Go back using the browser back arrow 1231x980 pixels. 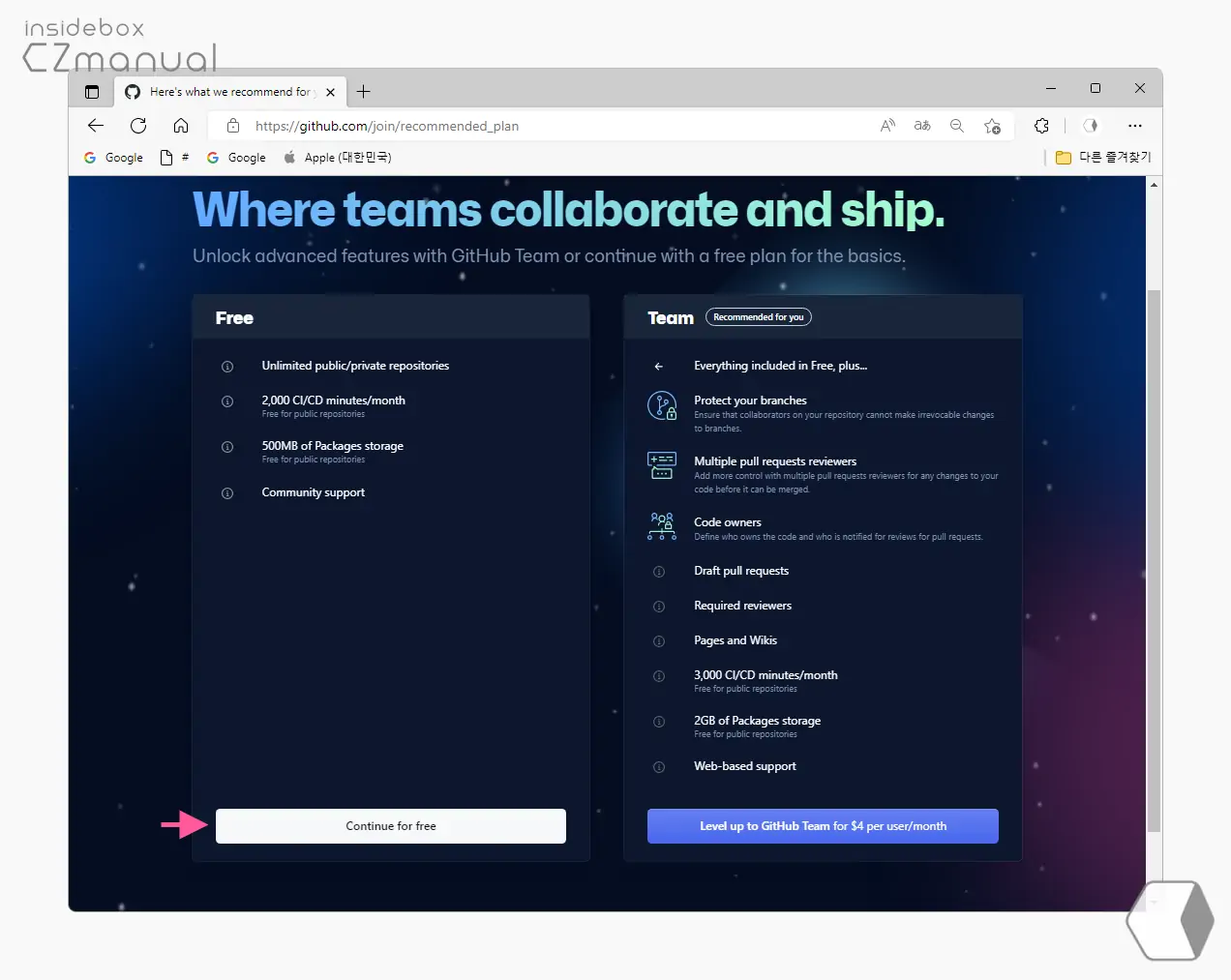(95, 126)
